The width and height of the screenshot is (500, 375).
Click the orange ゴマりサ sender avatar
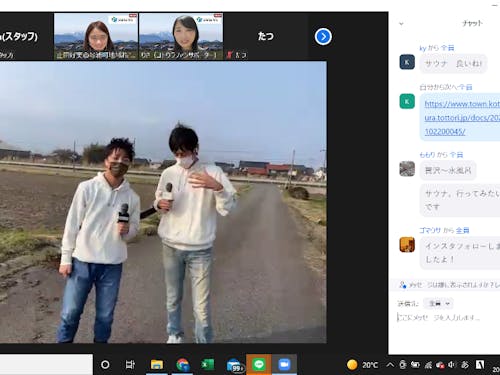407,245
